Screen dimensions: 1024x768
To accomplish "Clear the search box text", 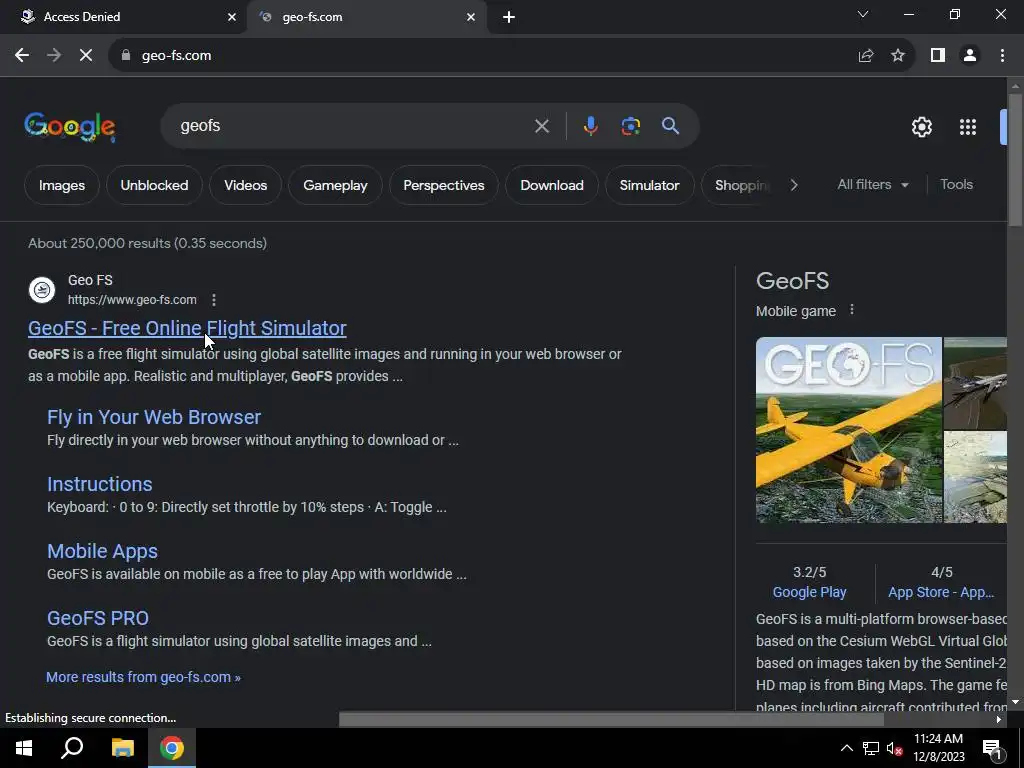I will [x=542, y=126].
